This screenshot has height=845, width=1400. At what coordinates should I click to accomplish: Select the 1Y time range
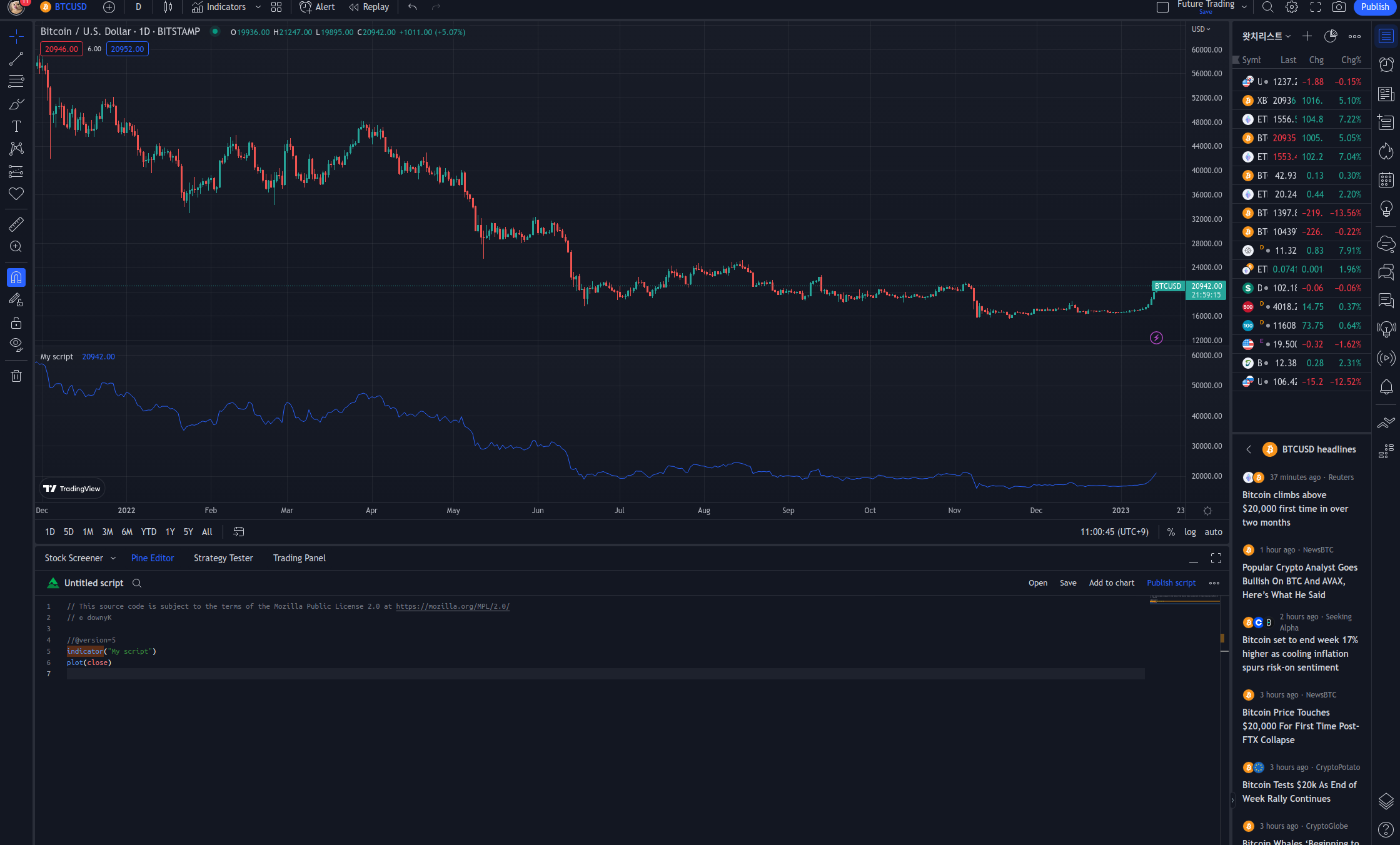169,532
